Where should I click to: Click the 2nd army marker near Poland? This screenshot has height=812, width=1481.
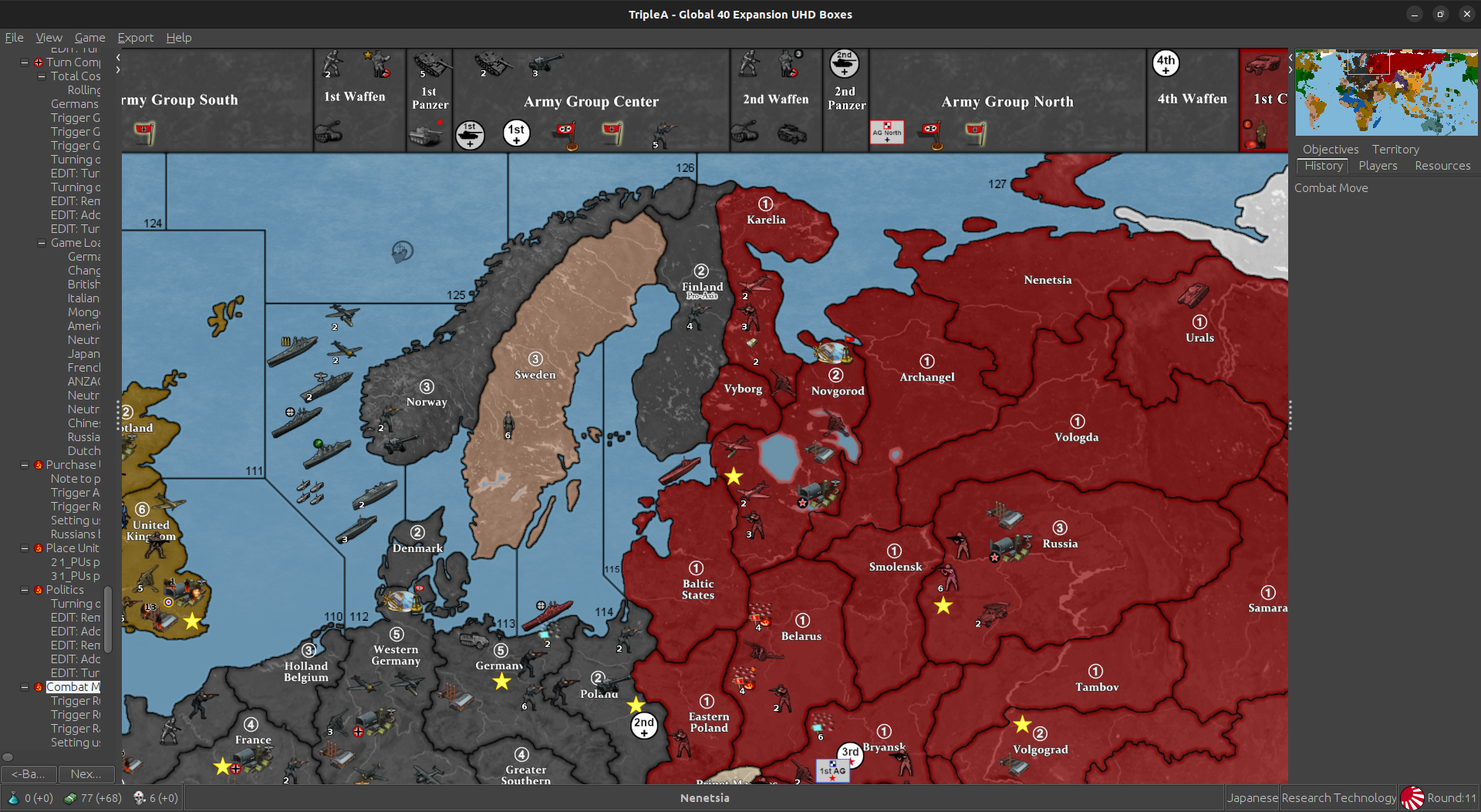pos(644,726)
